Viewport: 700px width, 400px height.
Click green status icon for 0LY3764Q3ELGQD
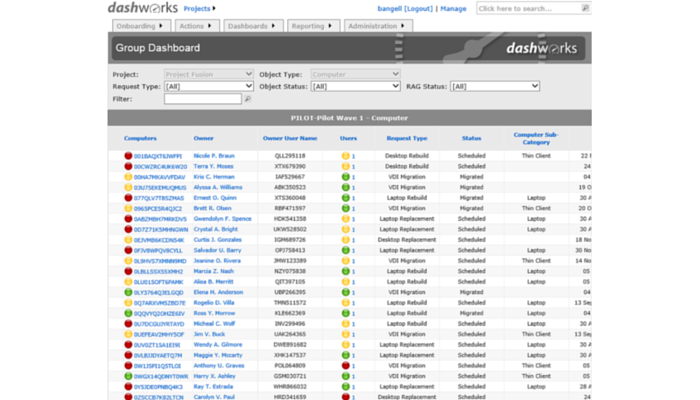[128, 292]
